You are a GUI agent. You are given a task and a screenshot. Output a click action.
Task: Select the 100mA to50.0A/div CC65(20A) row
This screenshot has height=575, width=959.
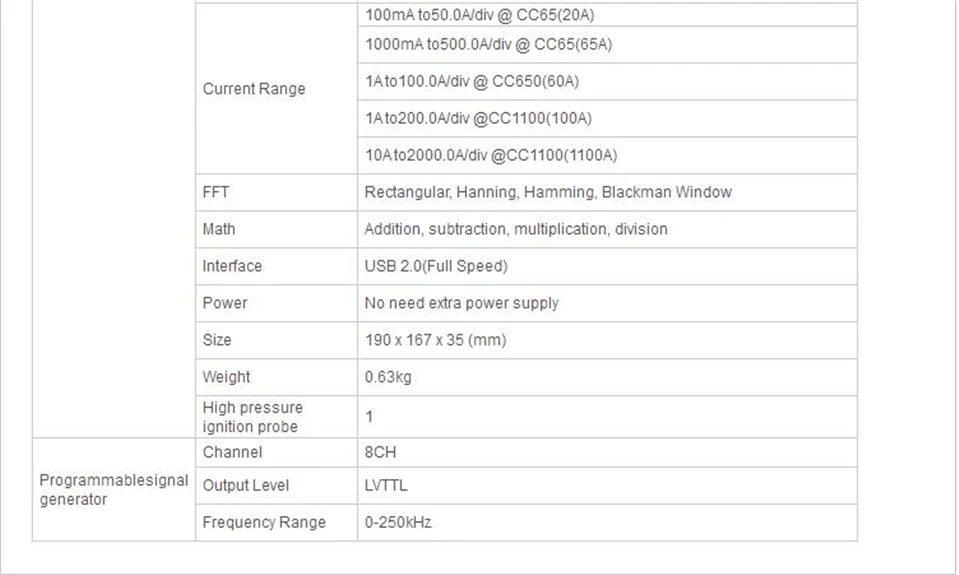(x=607, y=15)
